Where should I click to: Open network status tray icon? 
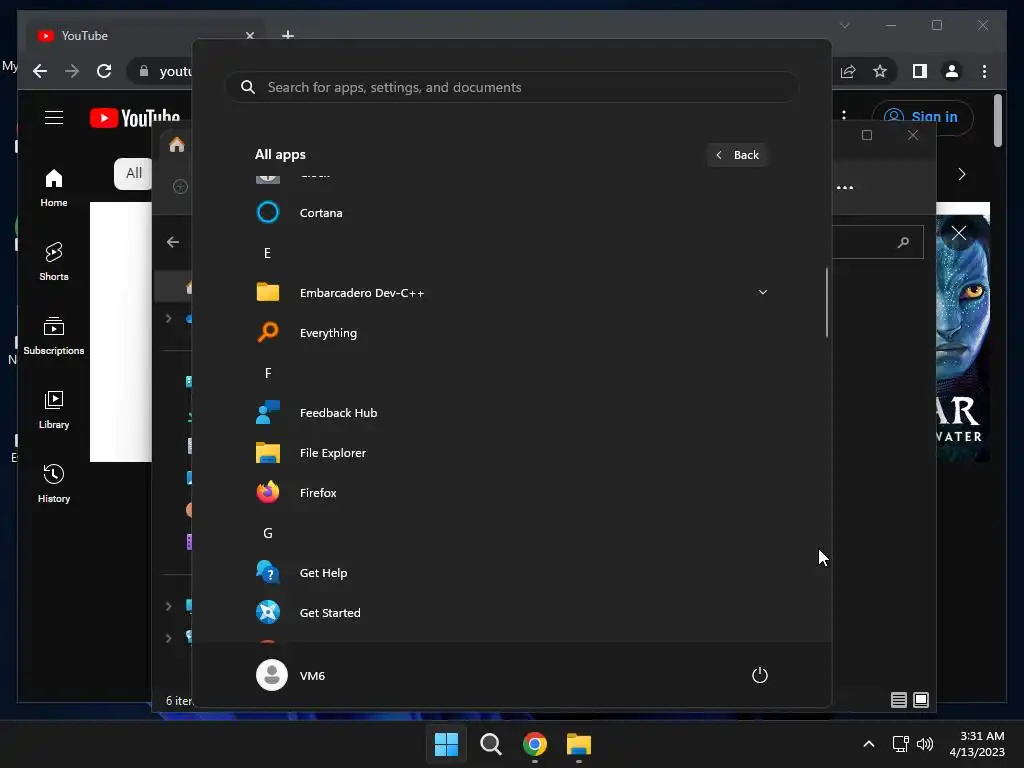tap(901, 744)
